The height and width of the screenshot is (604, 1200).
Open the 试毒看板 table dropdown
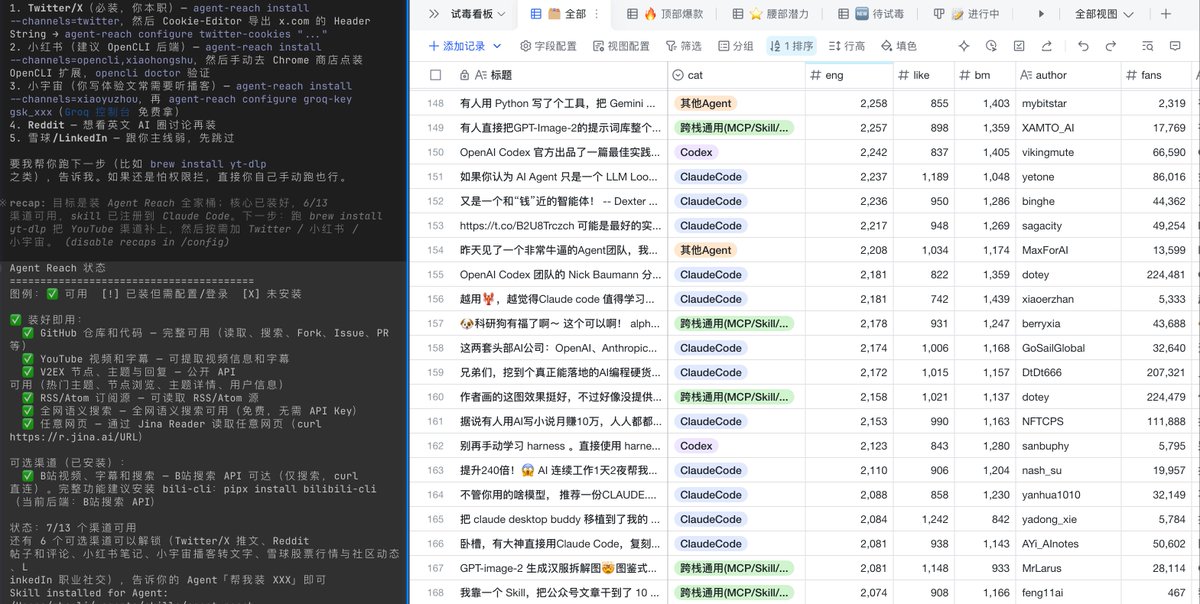click(478, 14)
